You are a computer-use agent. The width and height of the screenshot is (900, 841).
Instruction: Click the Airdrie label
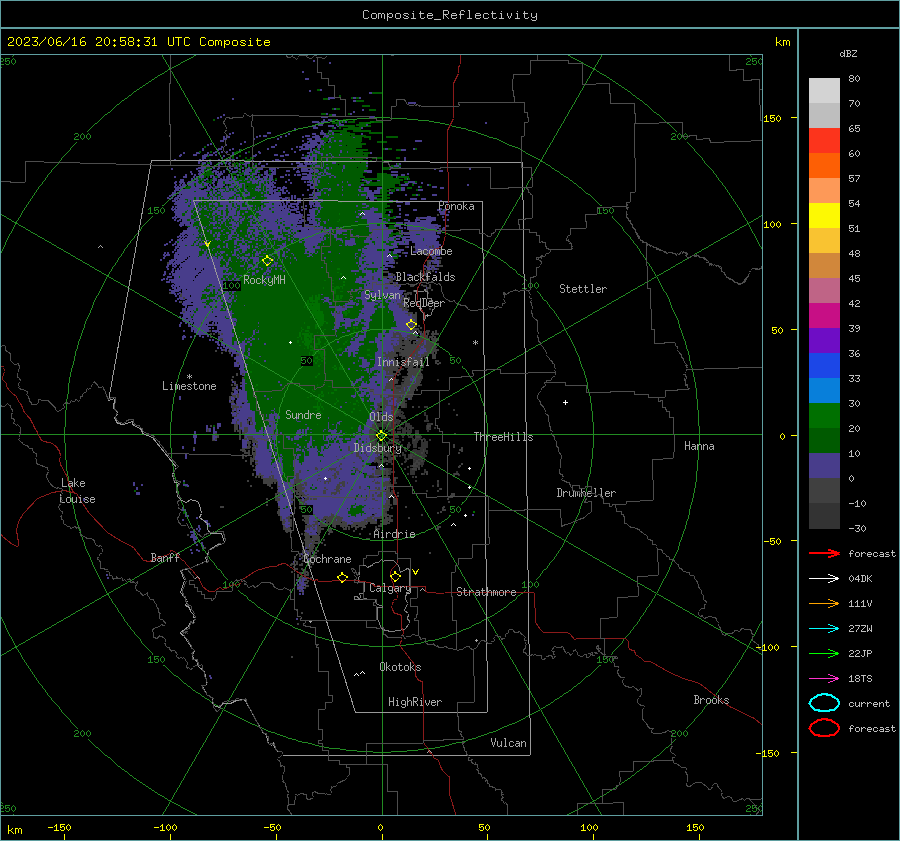pyautogui.click(x=394, y=534)
